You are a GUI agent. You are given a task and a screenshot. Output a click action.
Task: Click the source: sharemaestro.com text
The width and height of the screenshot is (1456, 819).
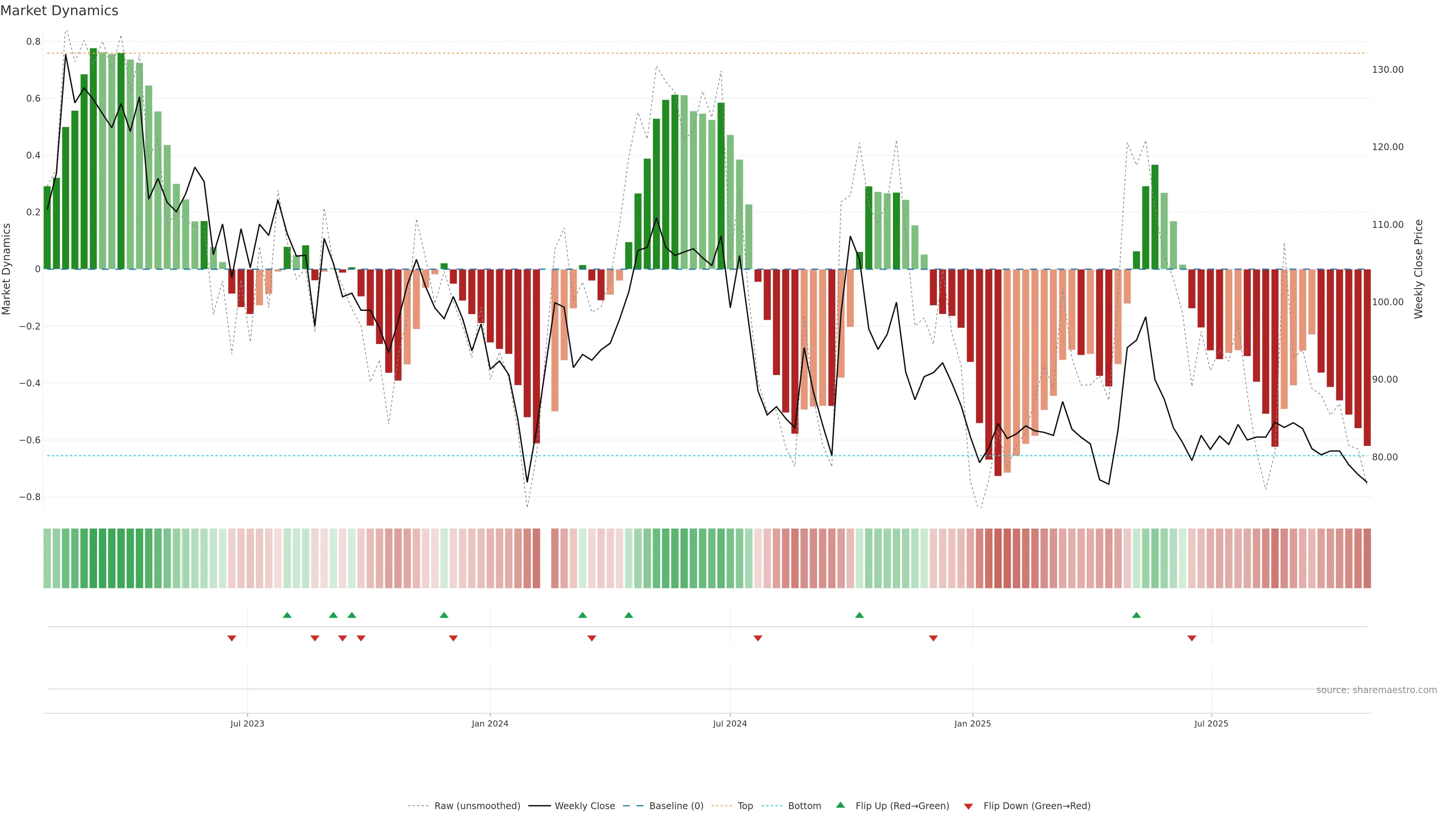coord(1376,690)
